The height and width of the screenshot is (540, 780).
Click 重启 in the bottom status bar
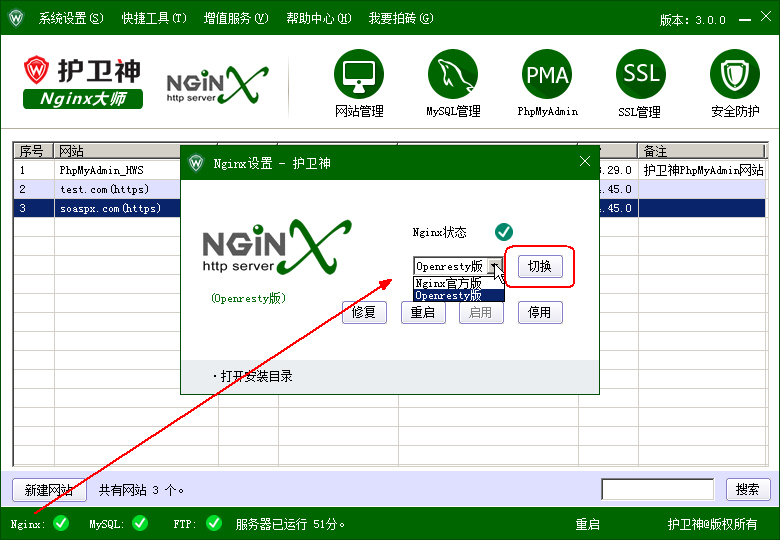click(x=587, y=524)
